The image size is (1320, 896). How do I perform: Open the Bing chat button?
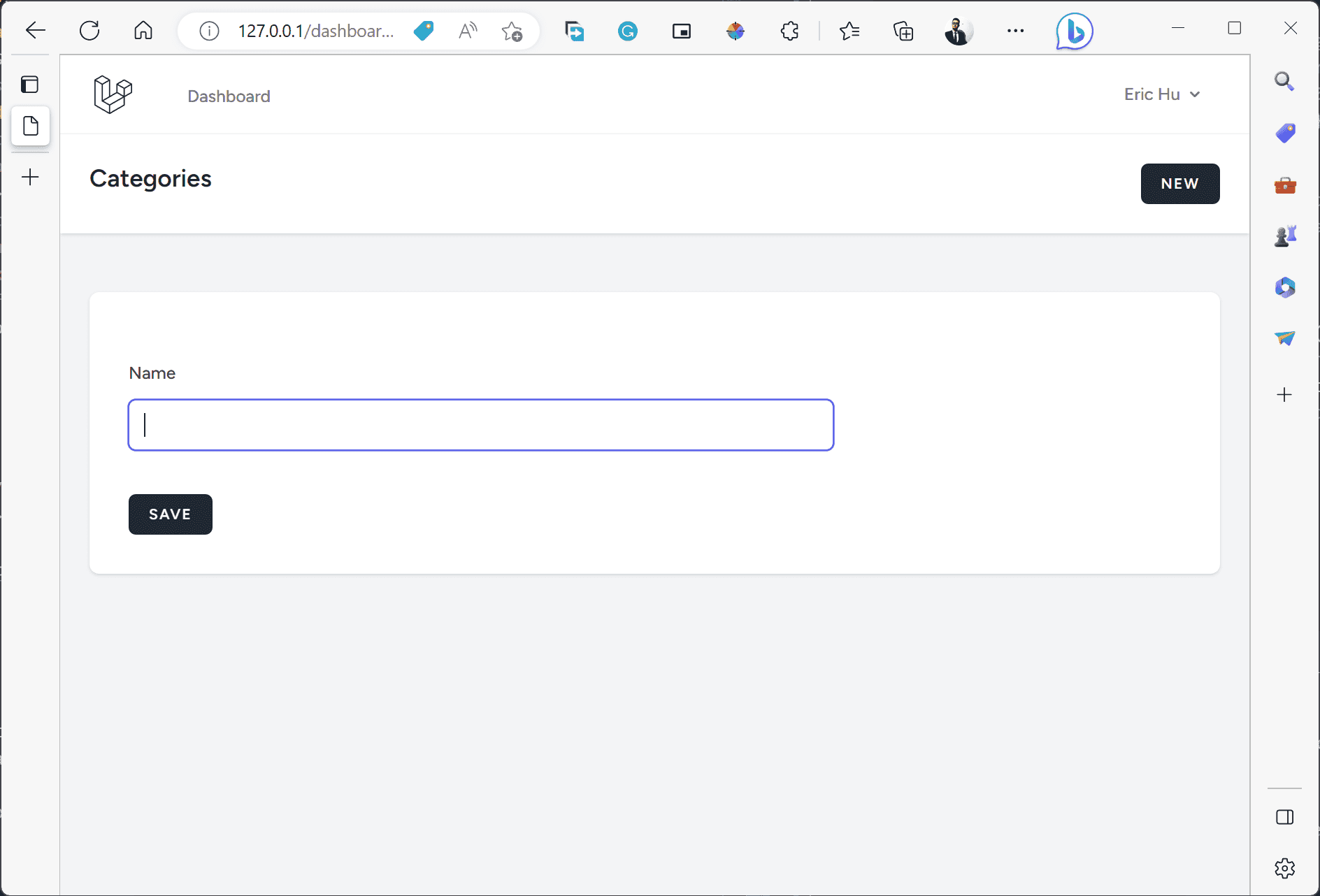1074,31
